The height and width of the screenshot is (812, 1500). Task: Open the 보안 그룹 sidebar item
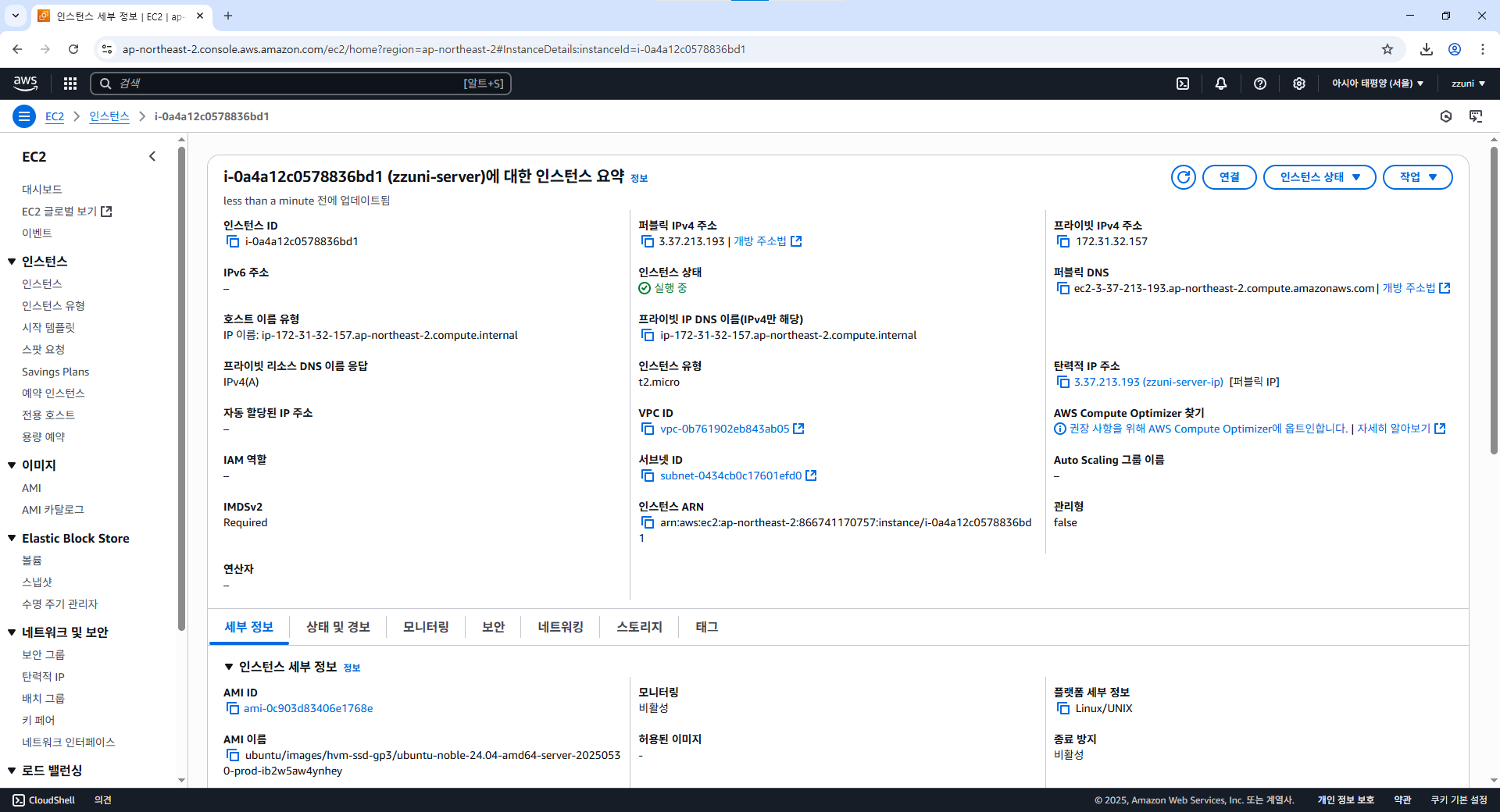pyautogui.click(x=44, y=655)
